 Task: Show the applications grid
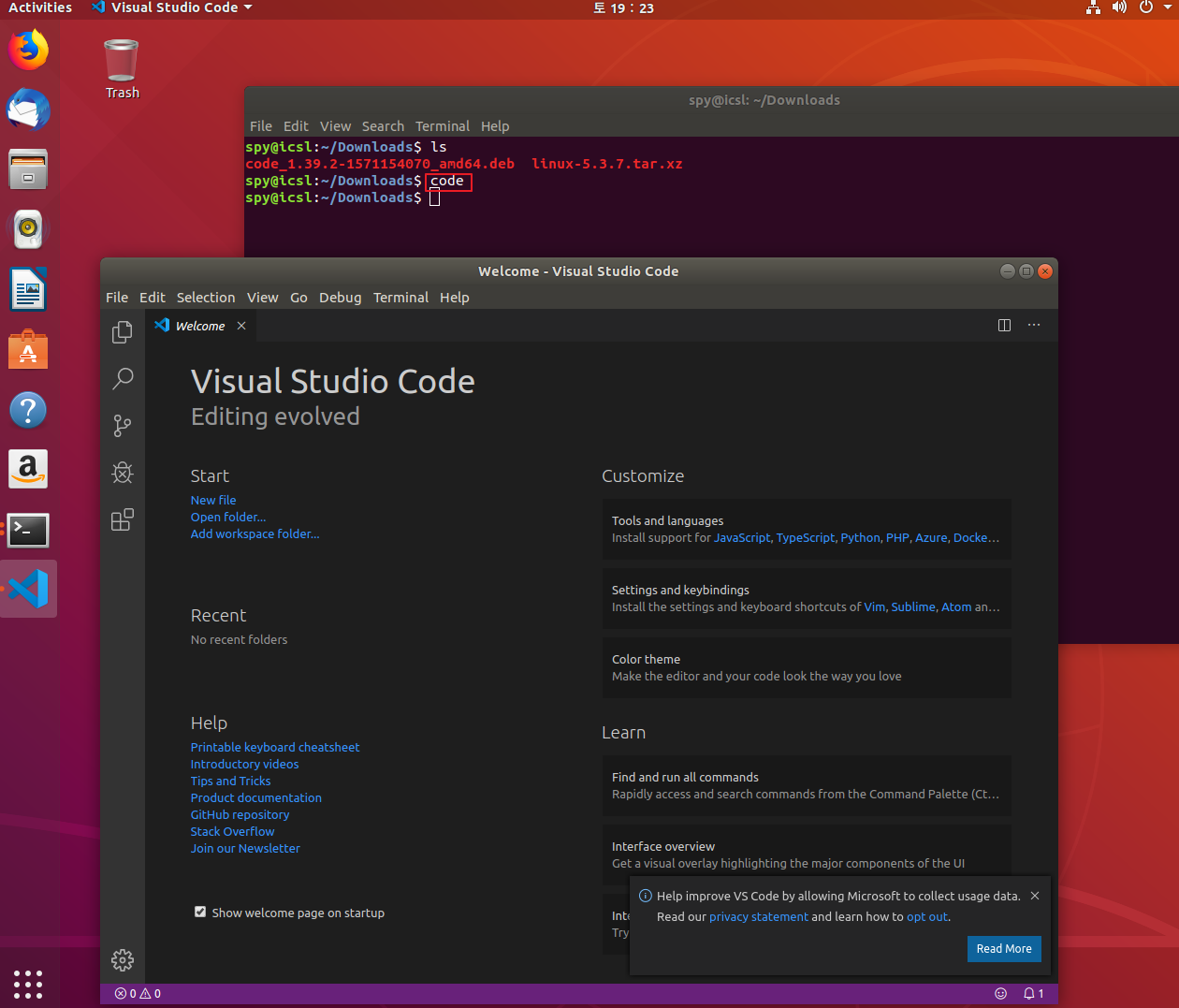point(28,984)
